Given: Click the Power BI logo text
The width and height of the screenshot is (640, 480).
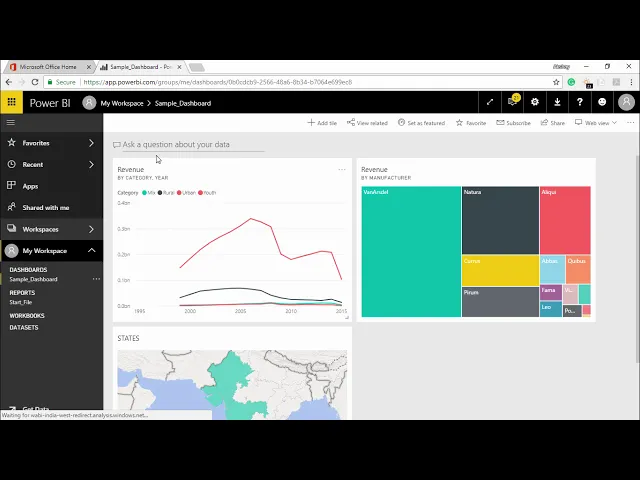Looking at the screenshot, I should pyautogui.click(x=50, y=103).
